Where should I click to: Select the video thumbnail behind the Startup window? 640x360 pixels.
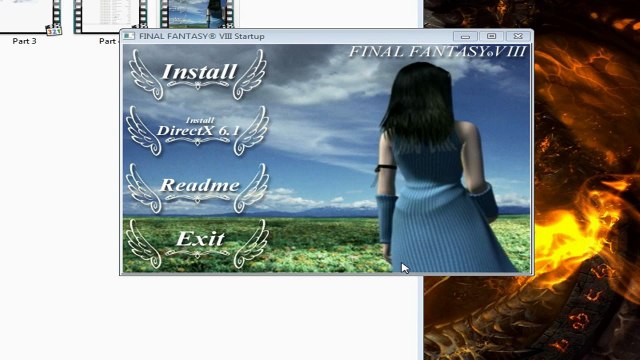point(197,14)
